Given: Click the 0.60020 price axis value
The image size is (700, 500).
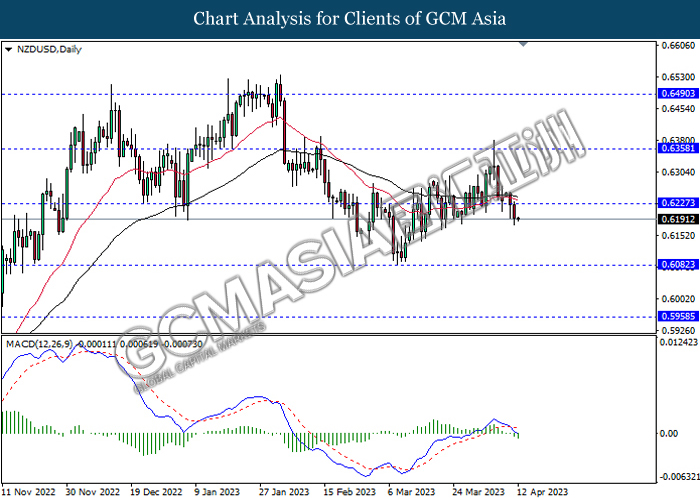Looking at the screenshot, I should point(678,299).
